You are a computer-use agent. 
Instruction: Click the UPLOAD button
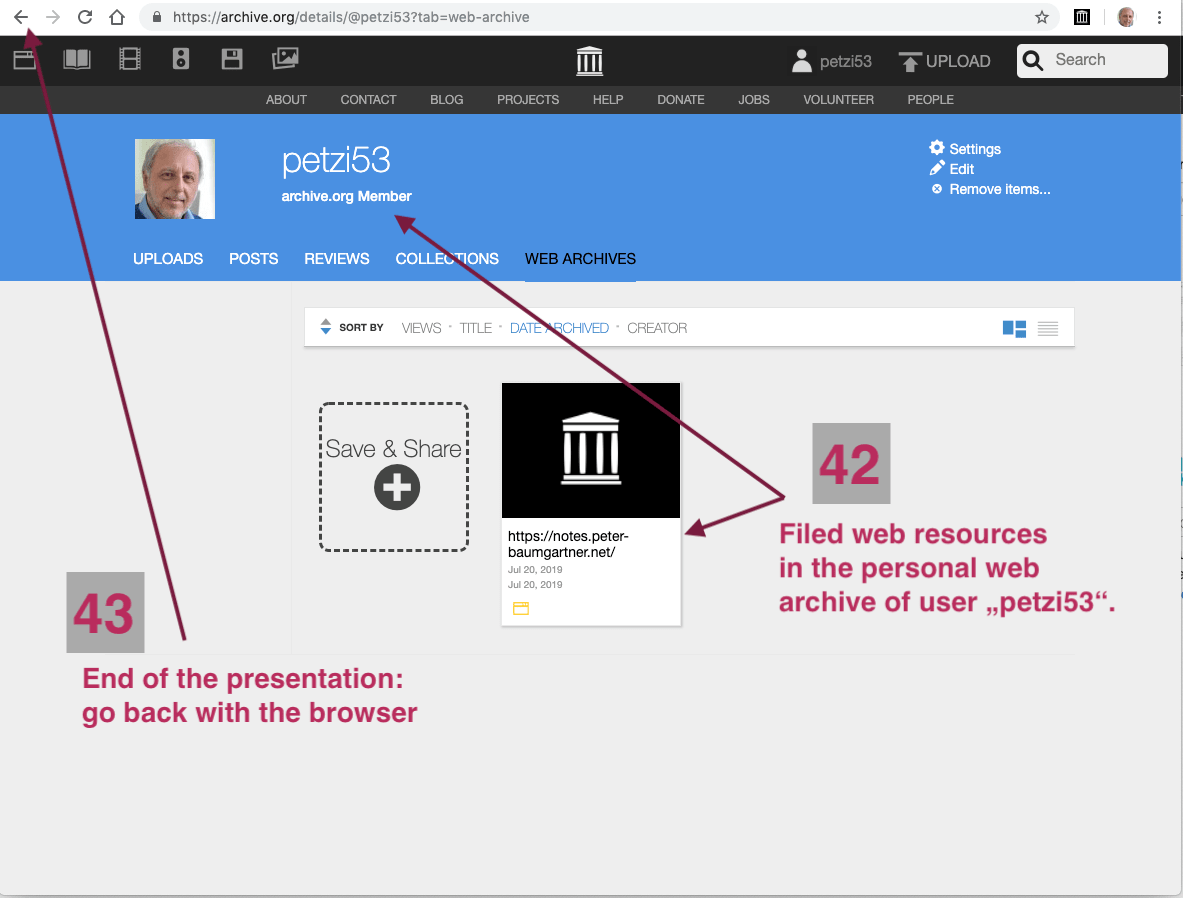945,61
